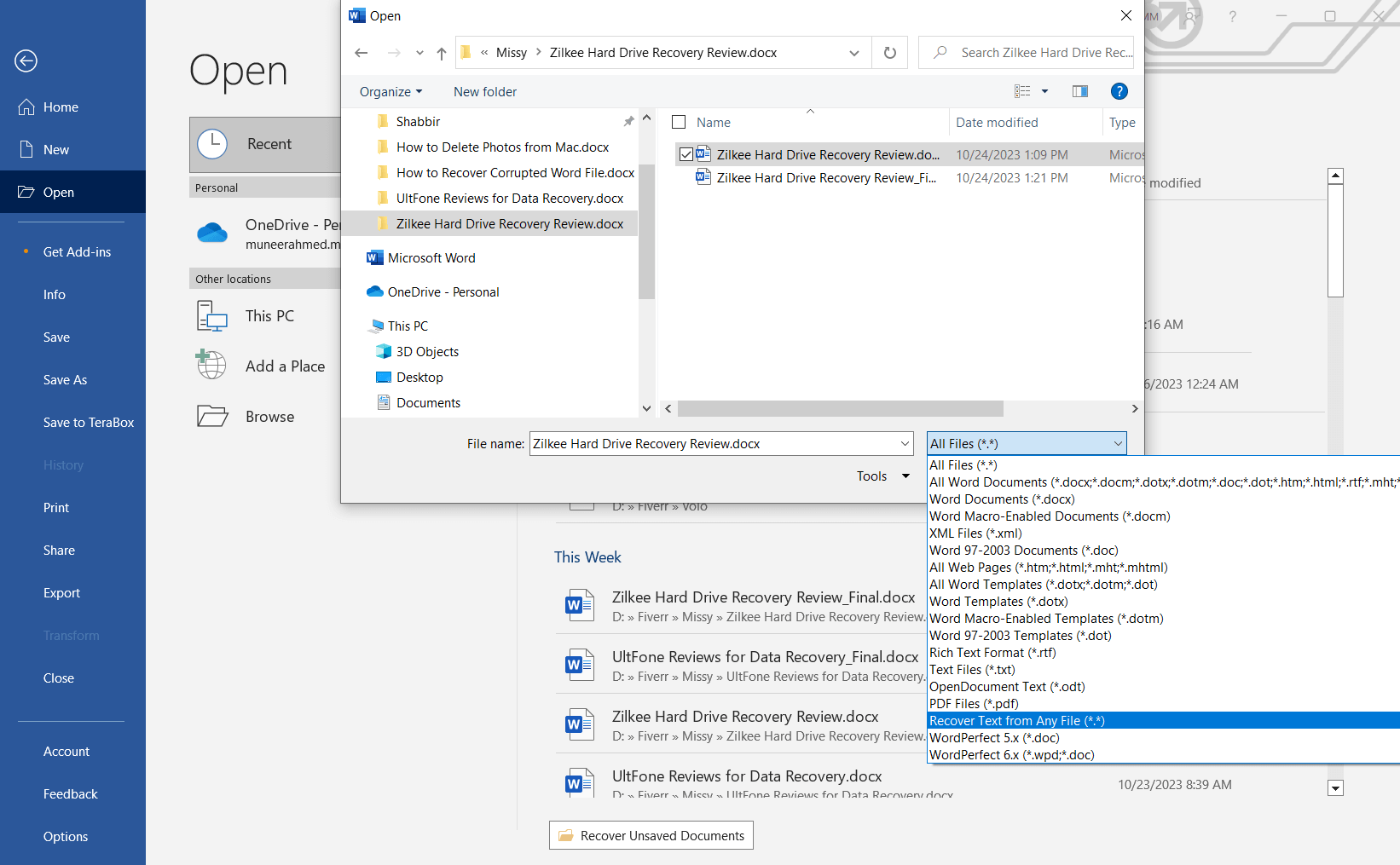Open the Organize menu
Viewport: 1400px width, 865px height.
click(x=390, y=91)
